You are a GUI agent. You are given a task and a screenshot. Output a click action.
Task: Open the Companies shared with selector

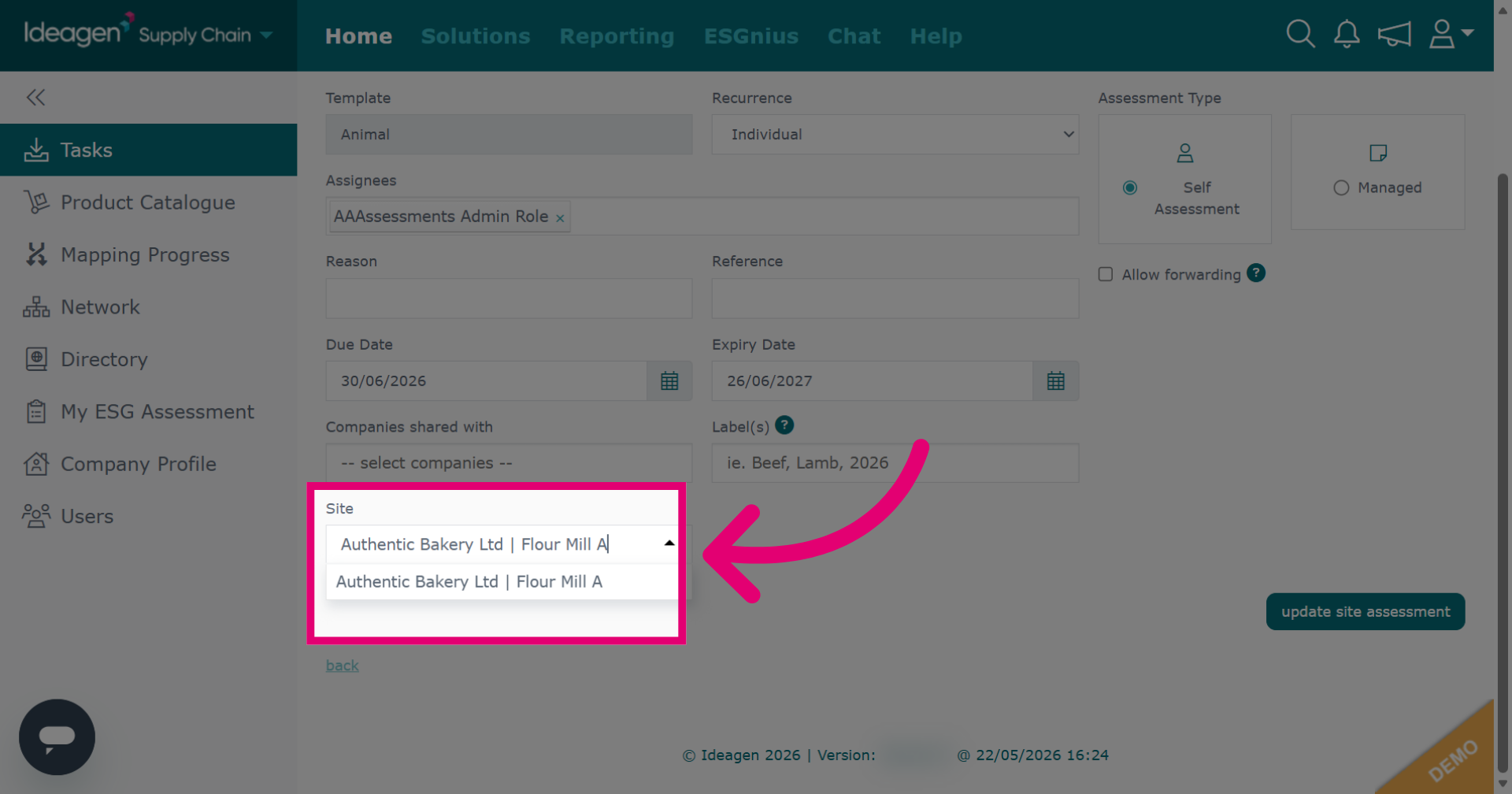[x=509, y=463]
